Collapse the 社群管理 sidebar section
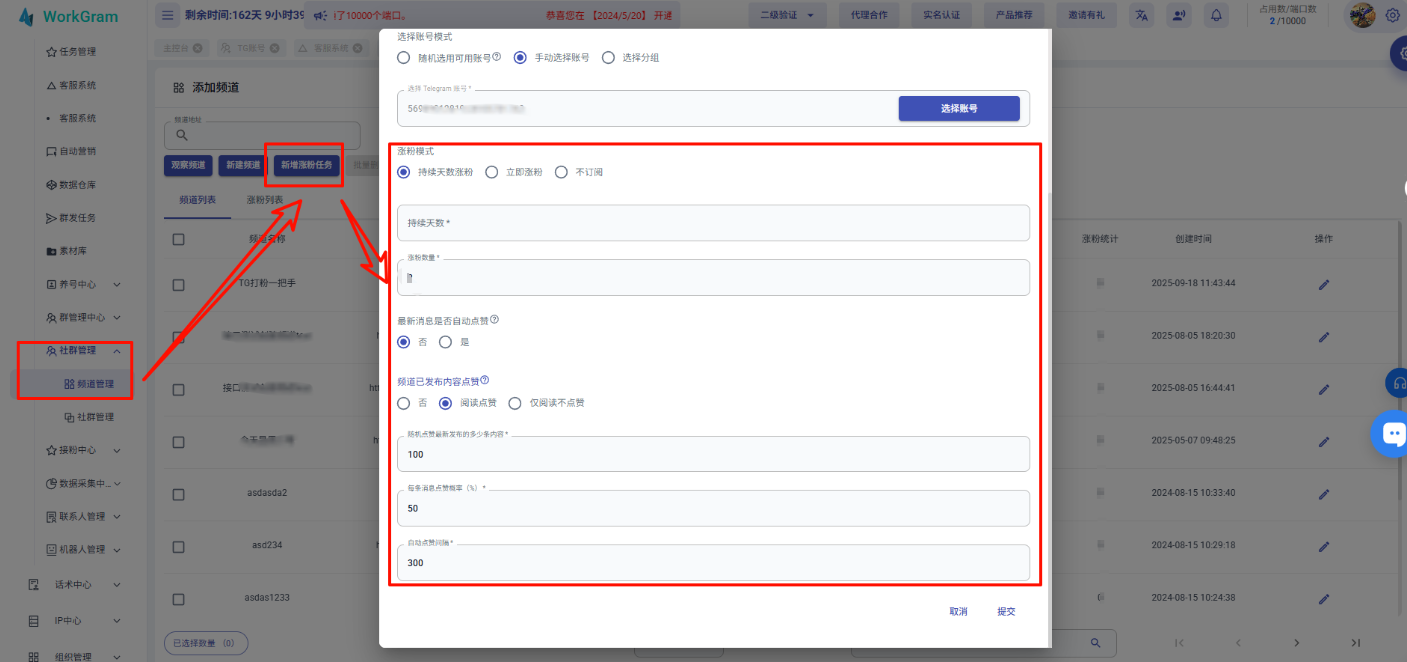 coord(117,351)
